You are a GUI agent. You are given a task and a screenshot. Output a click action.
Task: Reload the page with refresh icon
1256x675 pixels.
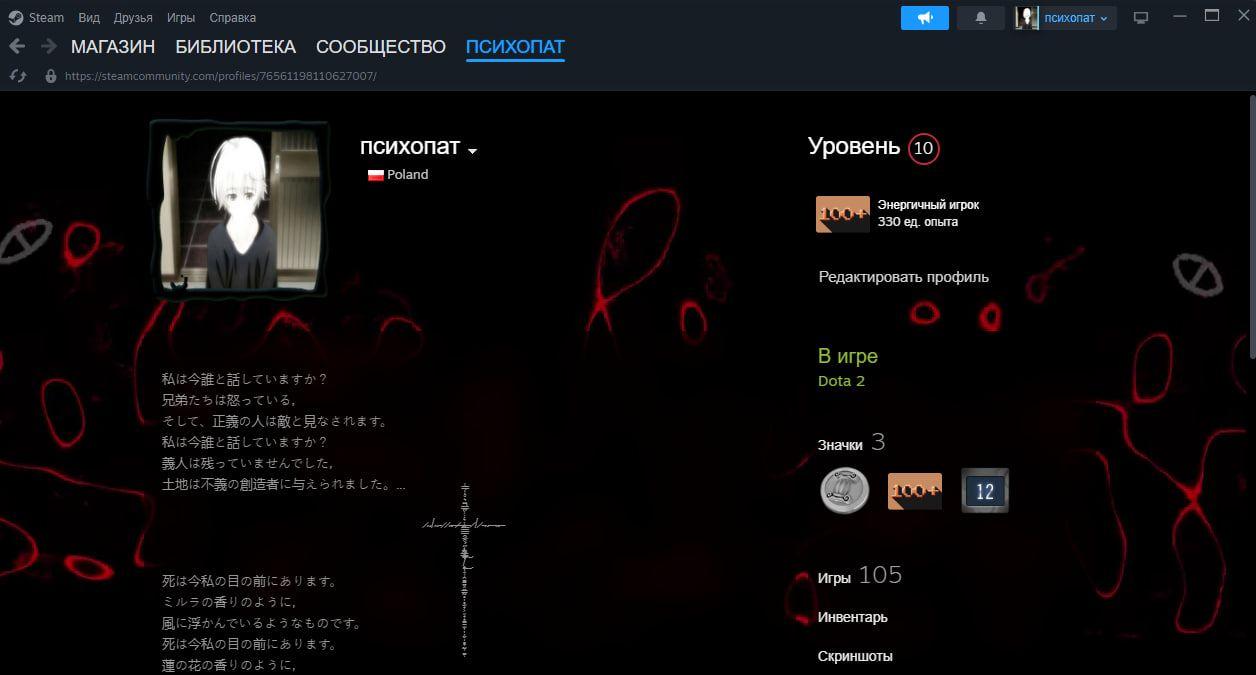17,76
